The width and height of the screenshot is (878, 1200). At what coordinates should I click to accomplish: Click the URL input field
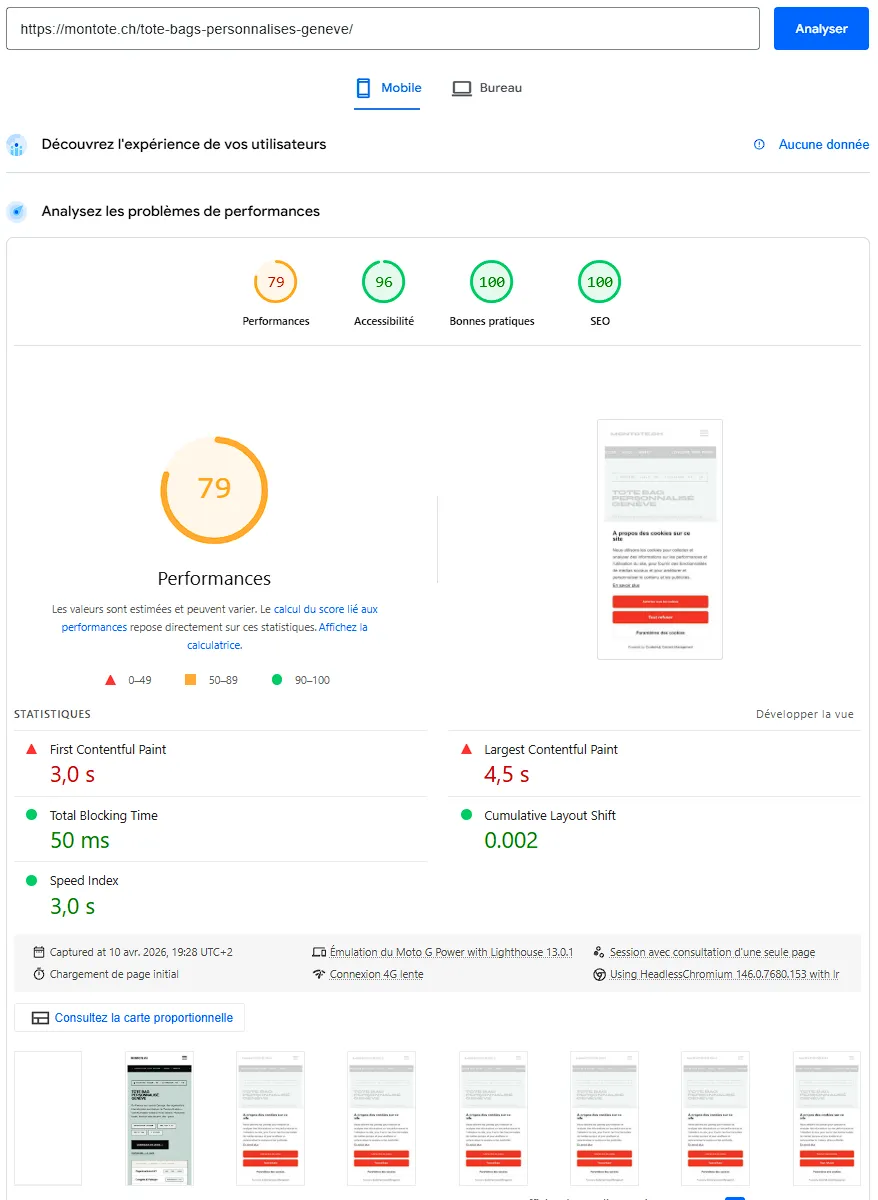[383, 28]
